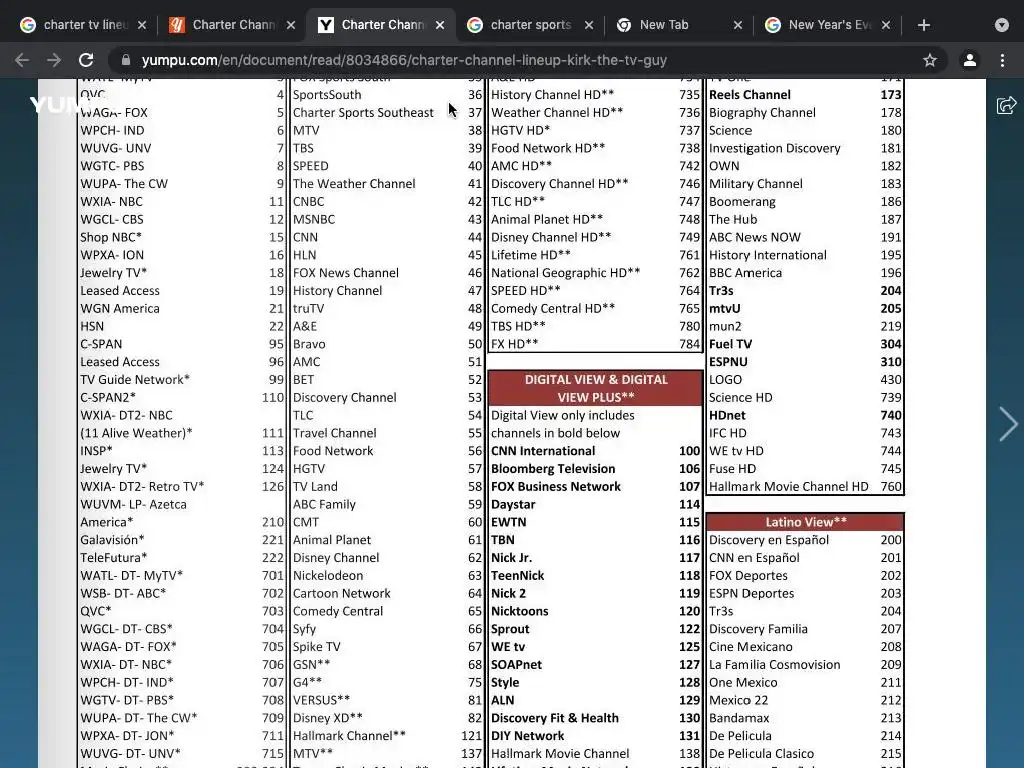Click 'CNN International' entry
Screen dimensions: 1024x768
pyautogui.click(x=543, y=451)
